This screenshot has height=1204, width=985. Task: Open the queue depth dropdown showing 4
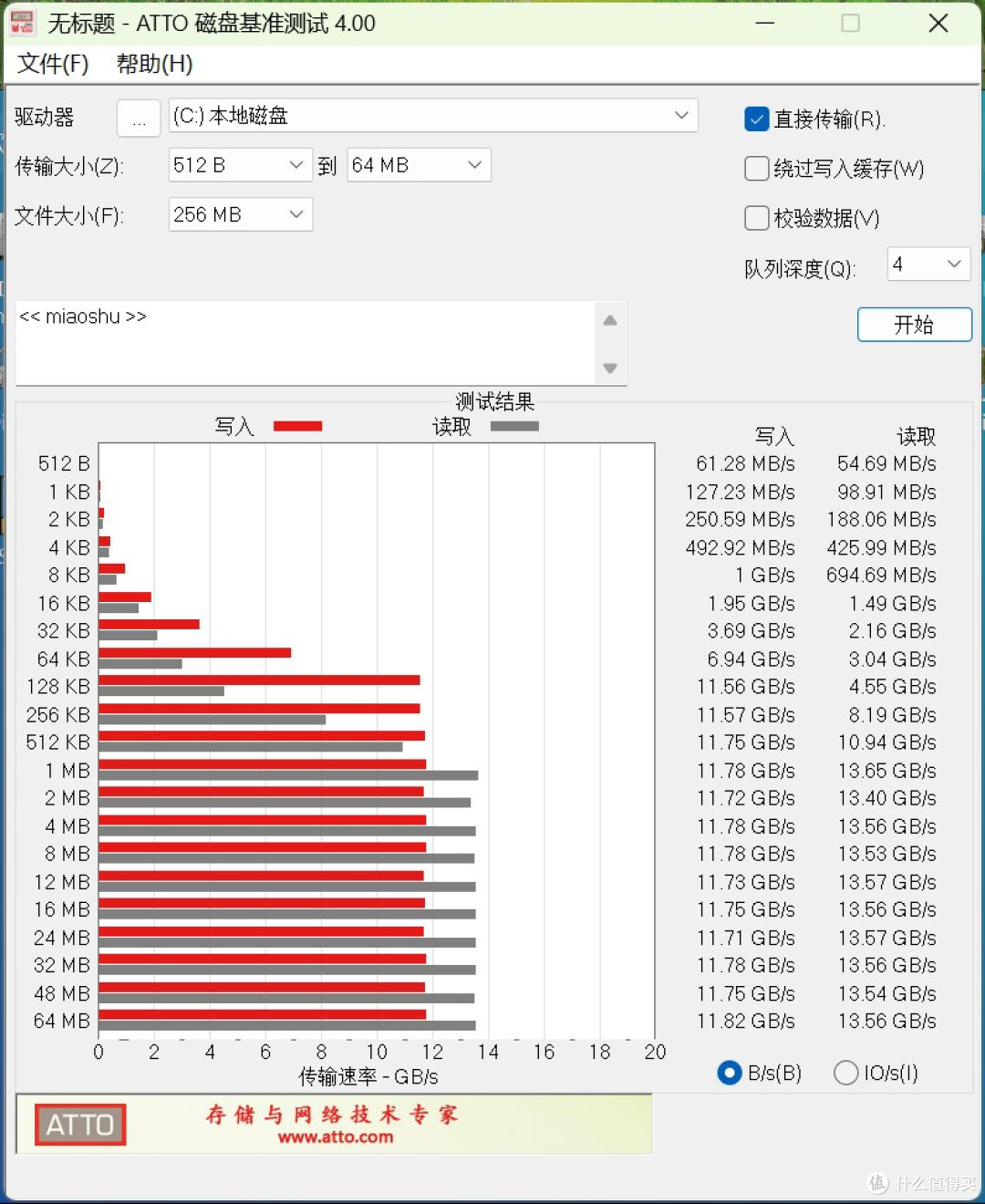pos(928,265)
